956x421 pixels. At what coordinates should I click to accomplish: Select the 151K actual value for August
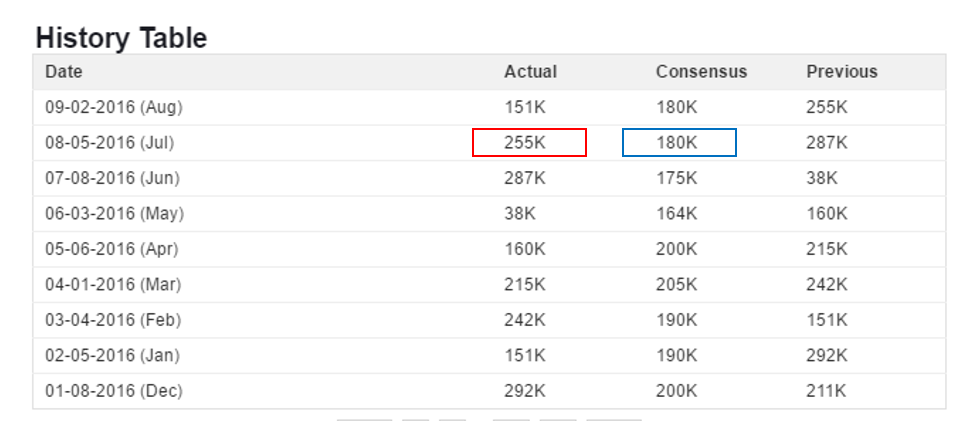525,108
